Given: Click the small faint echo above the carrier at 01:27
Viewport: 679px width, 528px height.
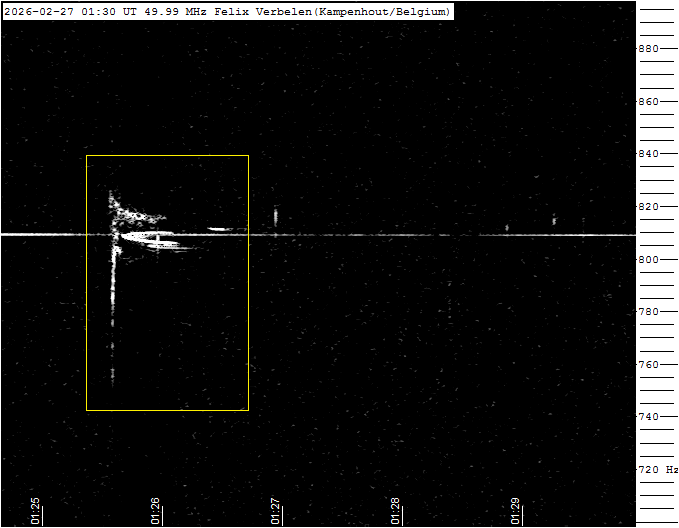Looking at the screenshot, I should tap(276, 216).
